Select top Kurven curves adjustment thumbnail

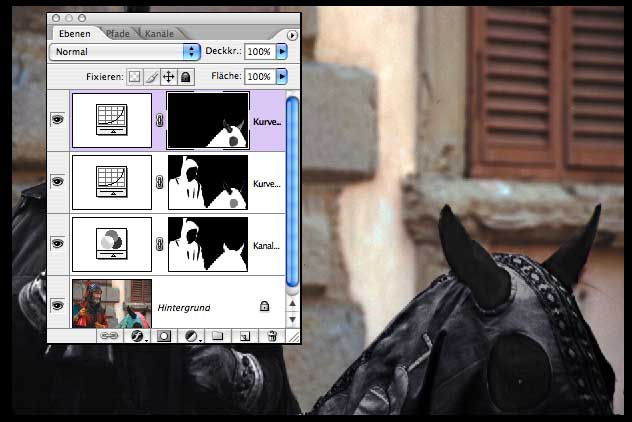(112, 121)
